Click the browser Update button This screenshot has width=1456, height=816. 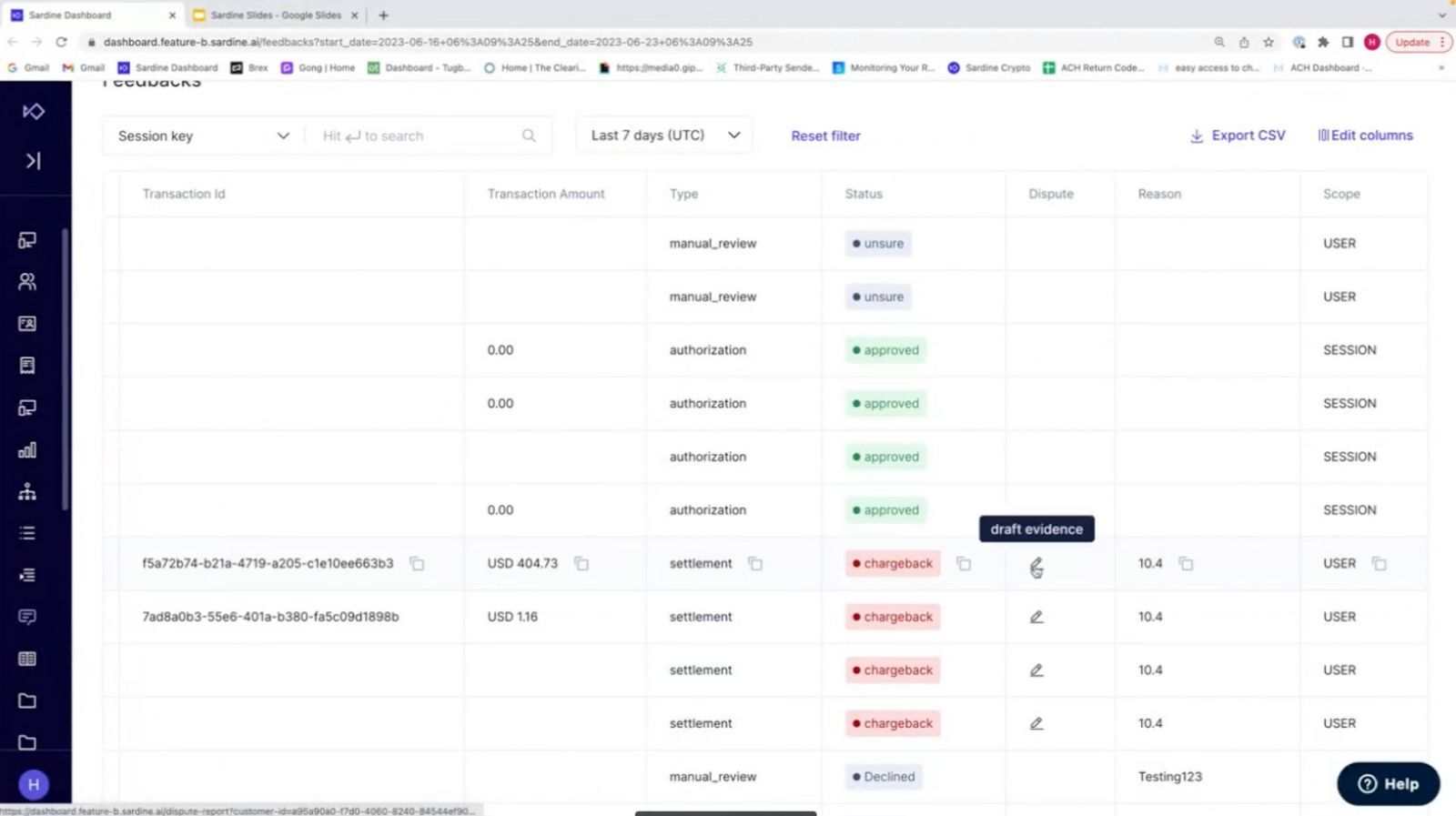[1417, 42]
